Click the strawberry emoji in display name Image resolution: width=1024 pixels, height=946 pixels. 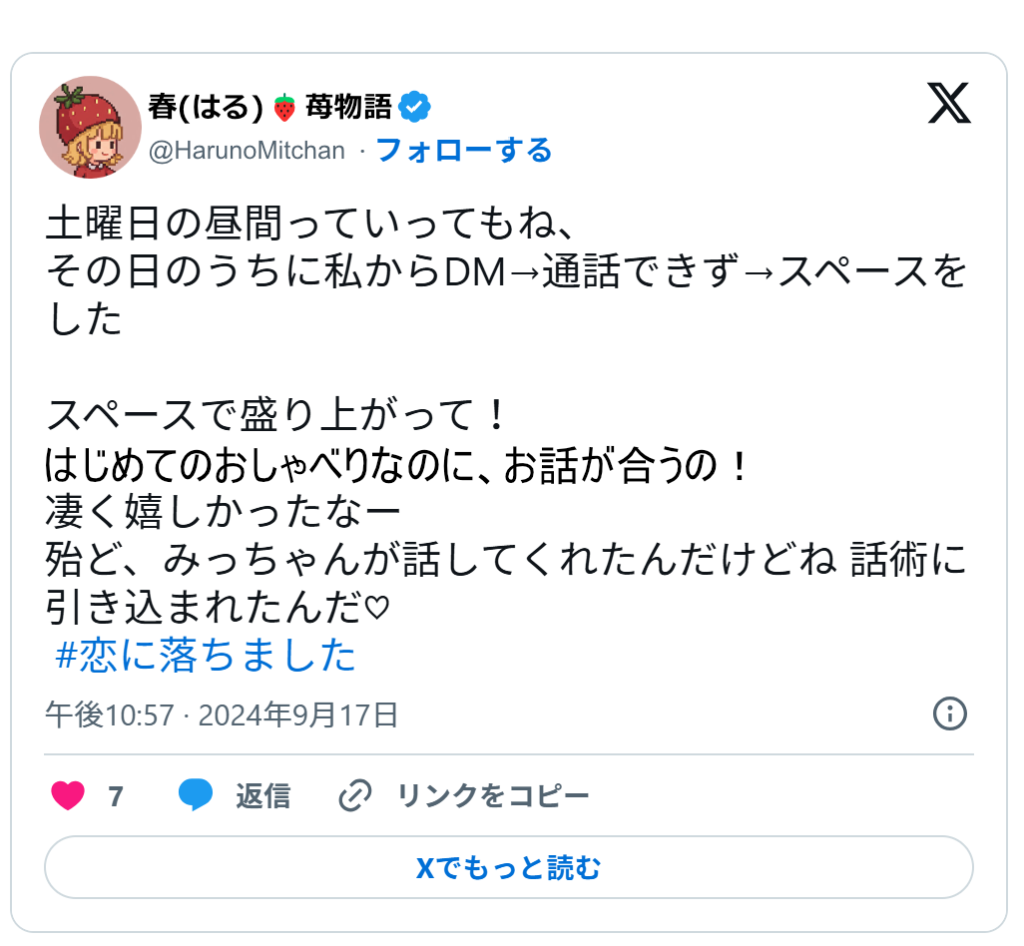click(x=284, y=108)
